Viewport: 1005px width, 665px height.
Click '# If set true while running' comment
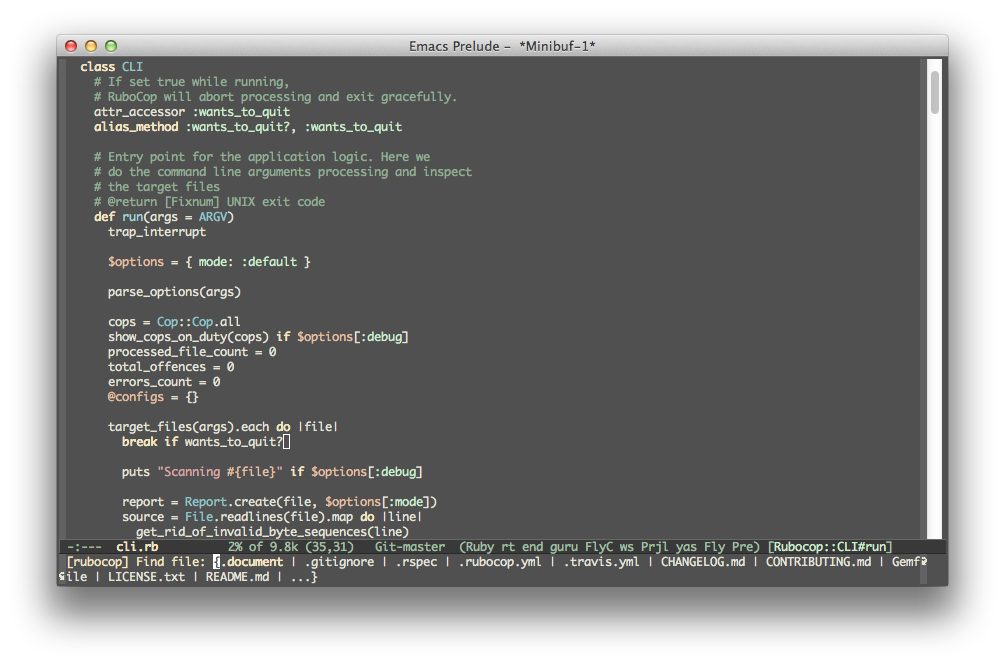coord(192,81)
